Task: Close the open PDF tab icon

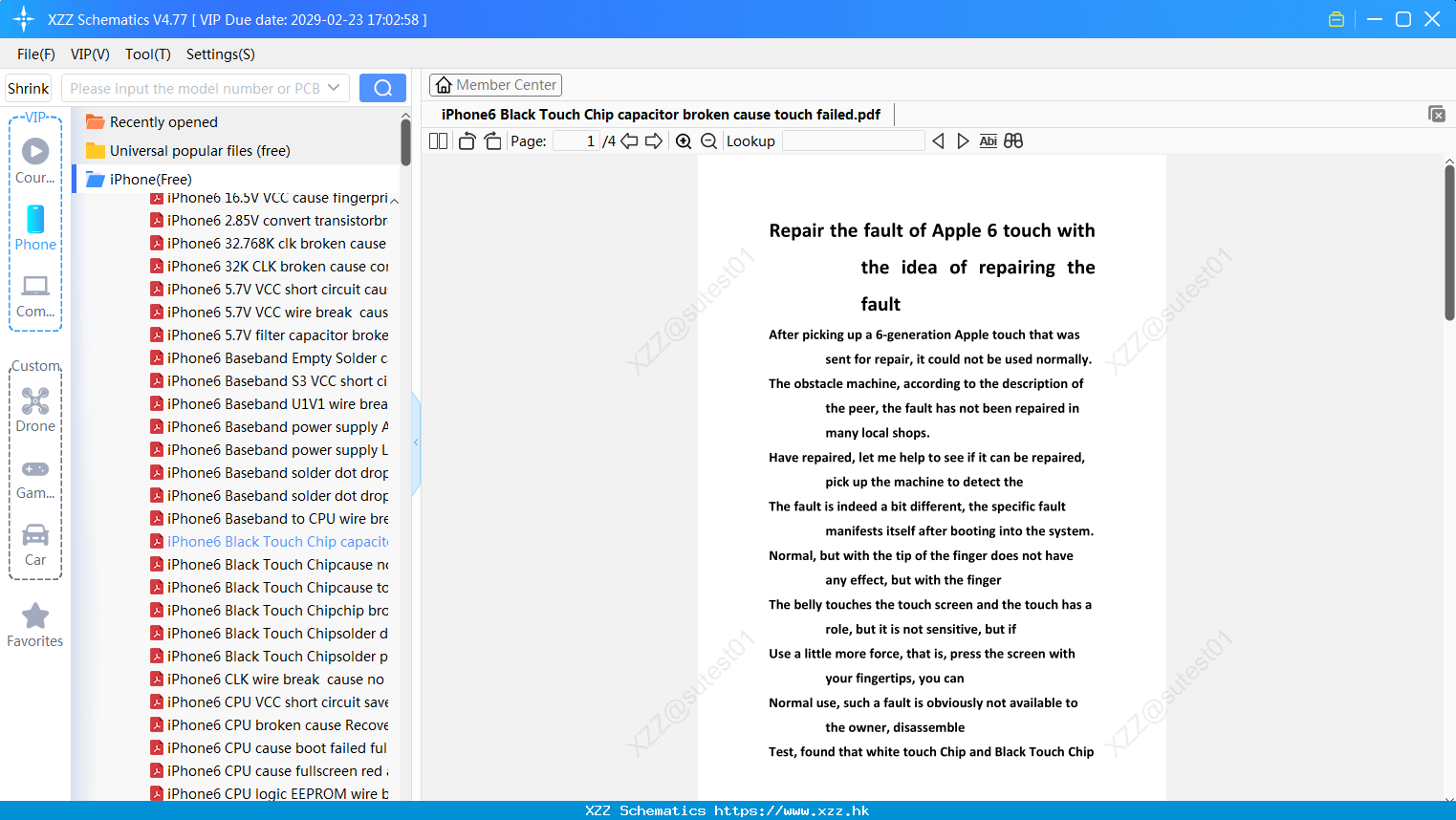Action: coord(1437,114)
